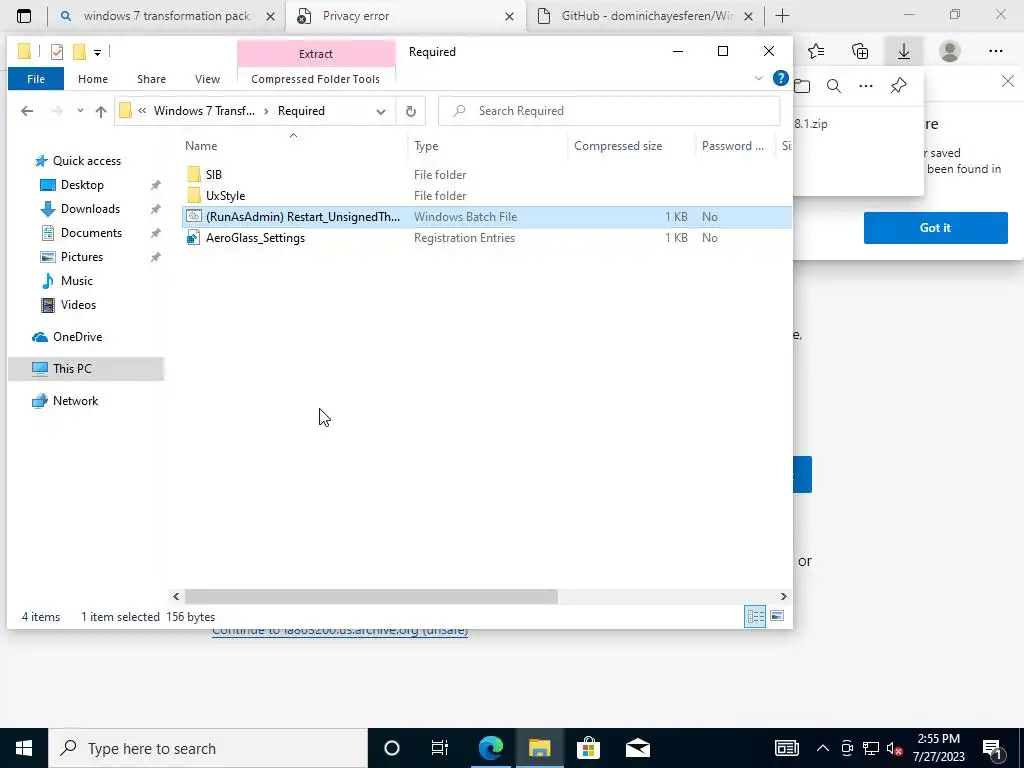Open Task View on the taskbar

coord(440,748)
